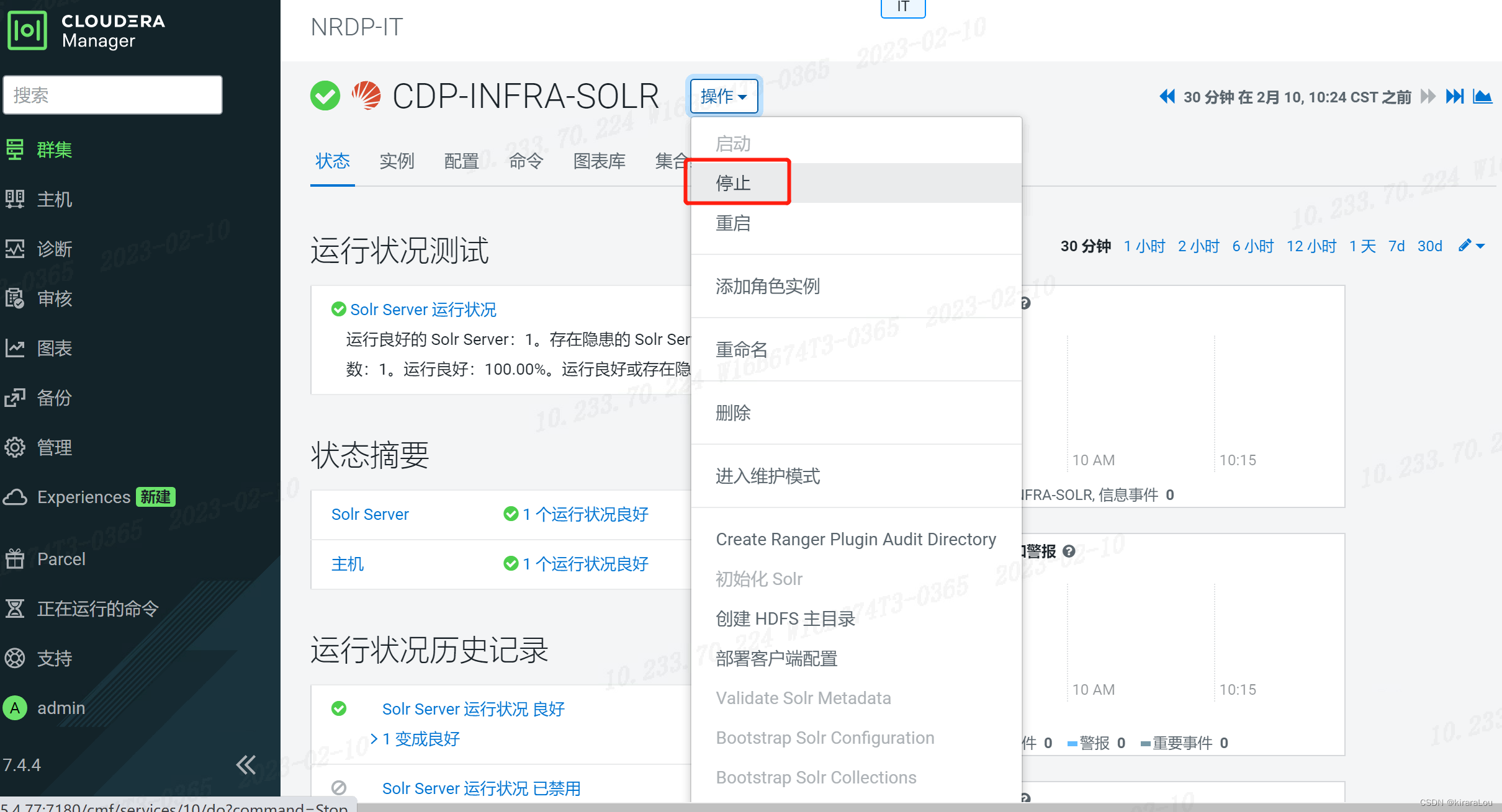1502x812 pixels.
Task: Open 正在运行的命令 running commands
Action: click(82, 609)
